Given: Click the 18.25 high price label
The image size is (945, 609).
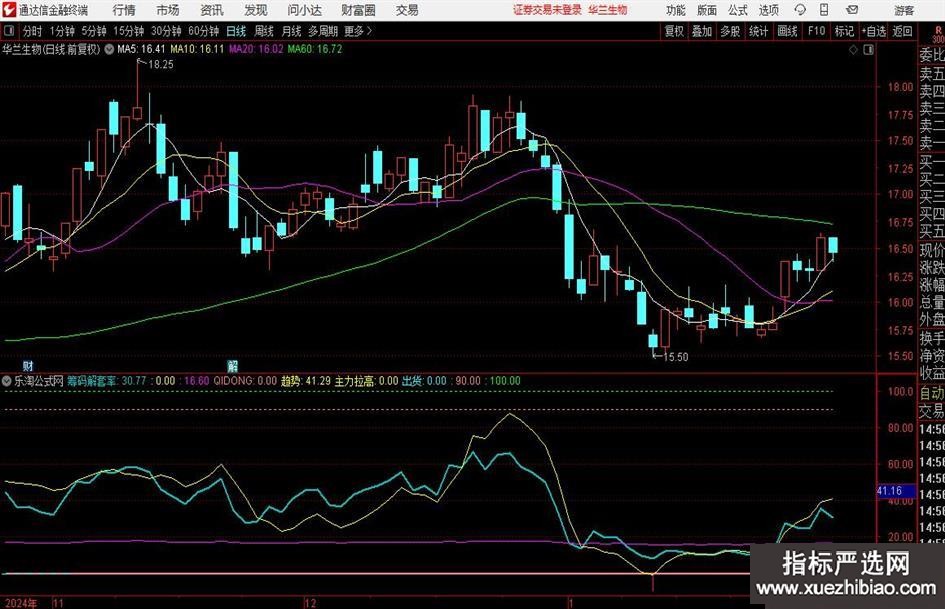Looking at the screenshot, I should [160, 64].
